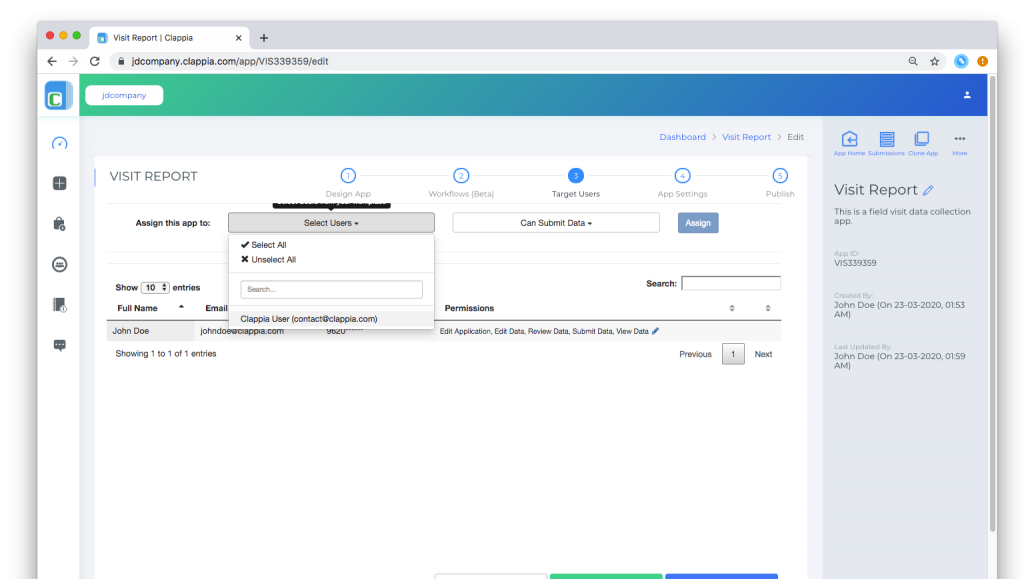Bookmark the page with the star icon

935,61
